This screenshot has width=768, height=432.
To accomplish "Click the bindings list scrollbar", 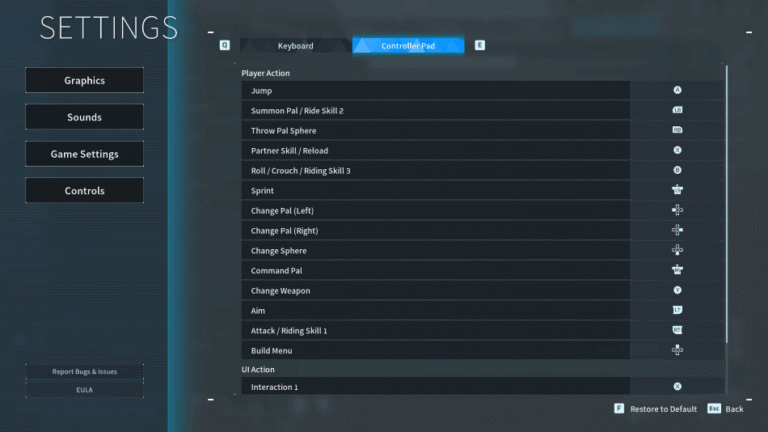I will tap(726, 204).
